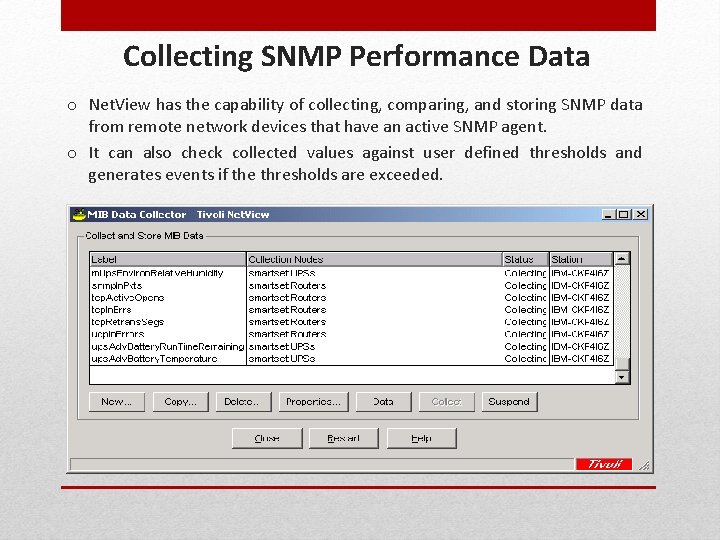The height and width of the screenshot is (540, 720).
Task: Click the Collecting status for tcpInErrs
Action: coord(525,310)
